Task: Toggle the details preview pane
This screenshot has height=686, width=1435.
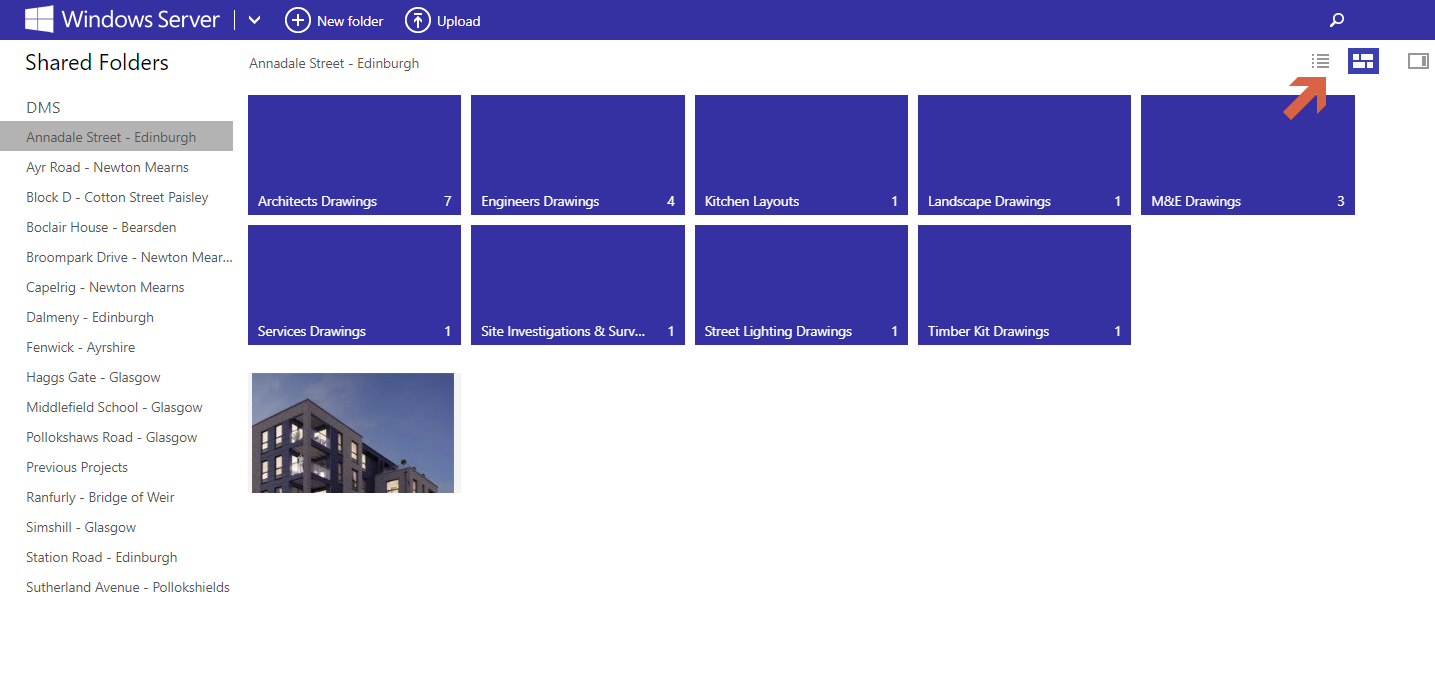Action: pos(1418,61)
